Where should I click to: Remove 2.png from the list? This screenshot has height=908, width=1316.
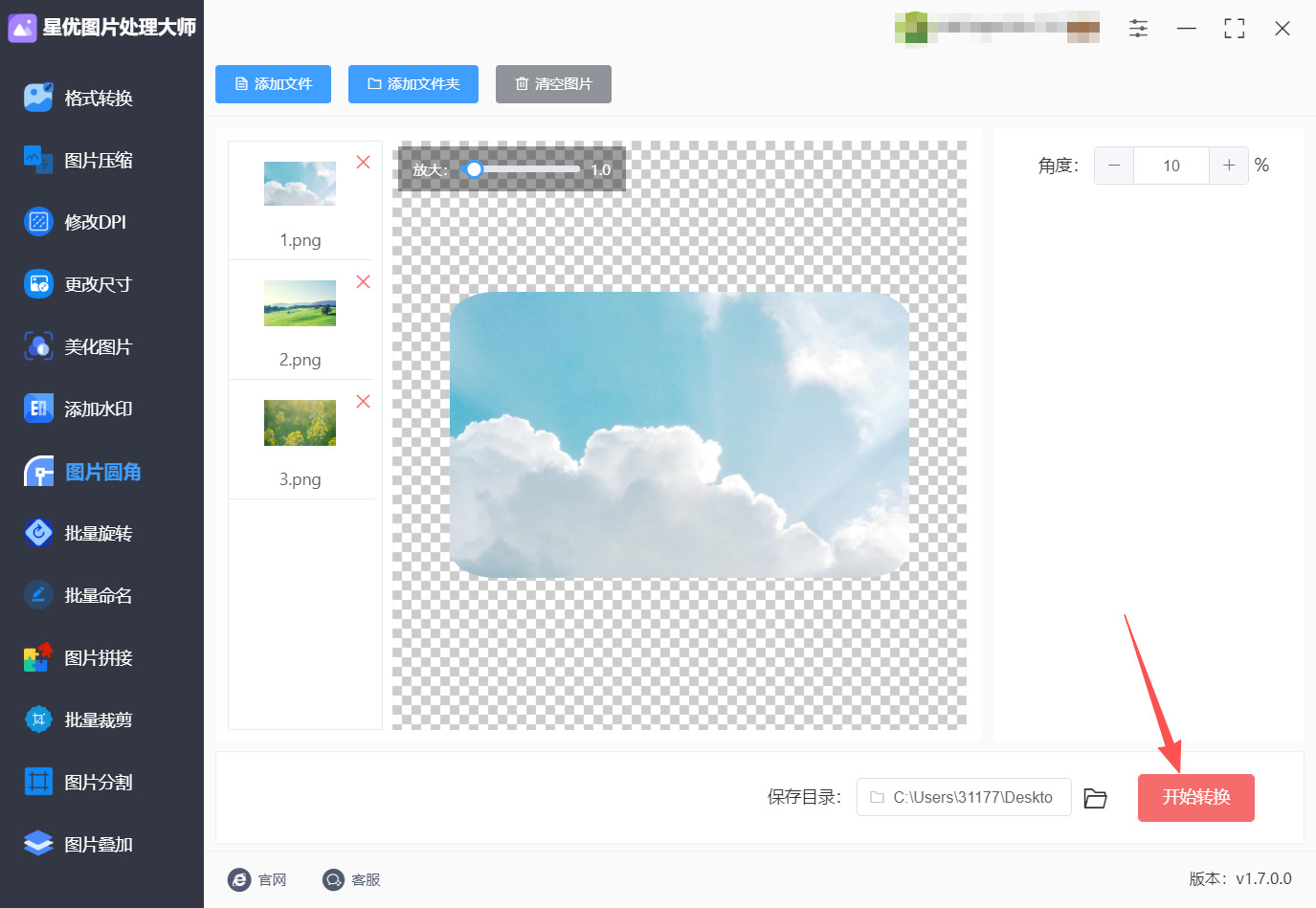click(364, 282)
